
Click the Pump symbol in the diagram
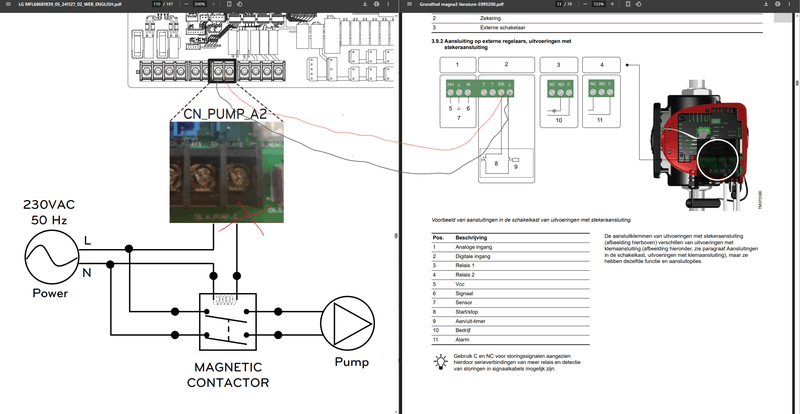click(347, 323)
